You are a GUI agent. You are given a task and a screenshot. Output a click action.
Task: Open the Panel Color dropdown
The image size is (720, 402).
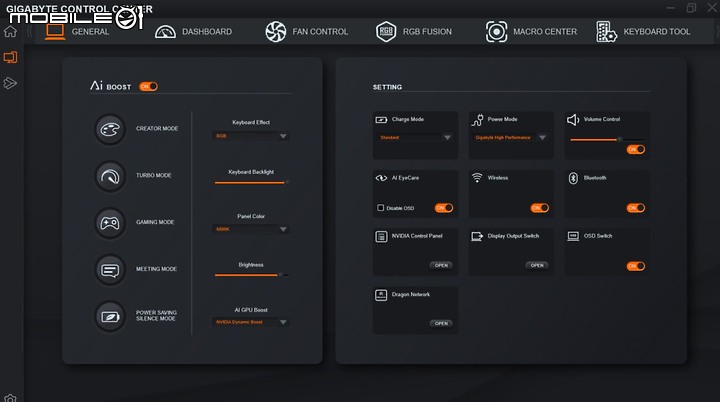[251, 229]
